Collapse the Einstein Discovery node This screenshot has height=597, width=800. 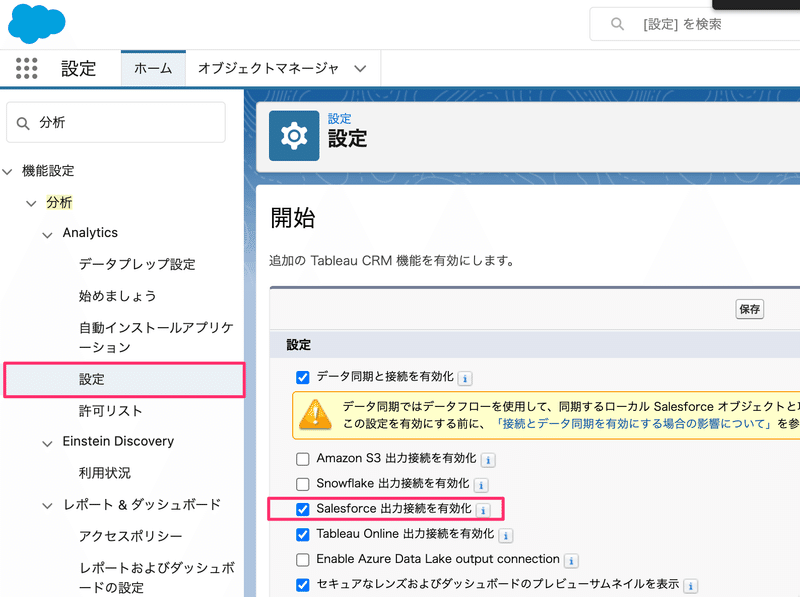click(x=47, y=443)
